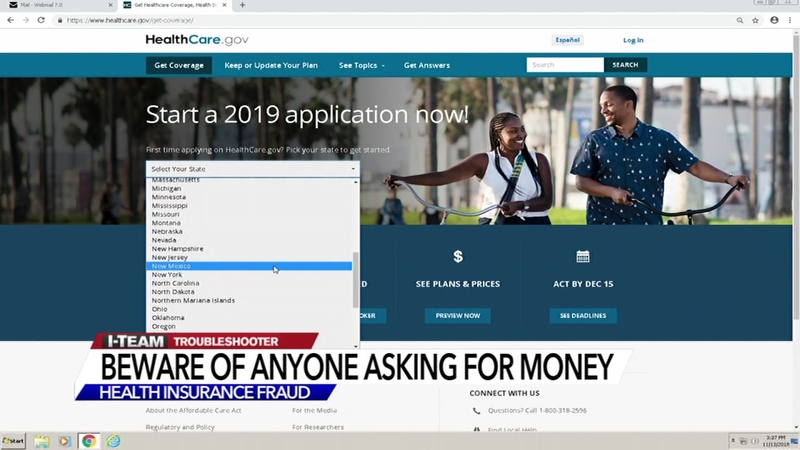Select the Get Healthcare Coverage browser tab

coord(174,5)
